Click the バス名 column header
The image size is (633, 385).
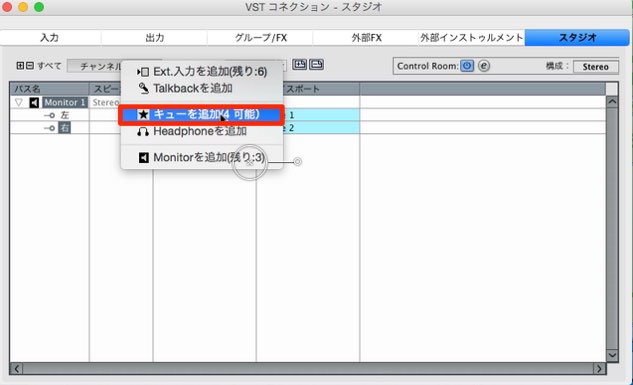click(x=49, y=89)
